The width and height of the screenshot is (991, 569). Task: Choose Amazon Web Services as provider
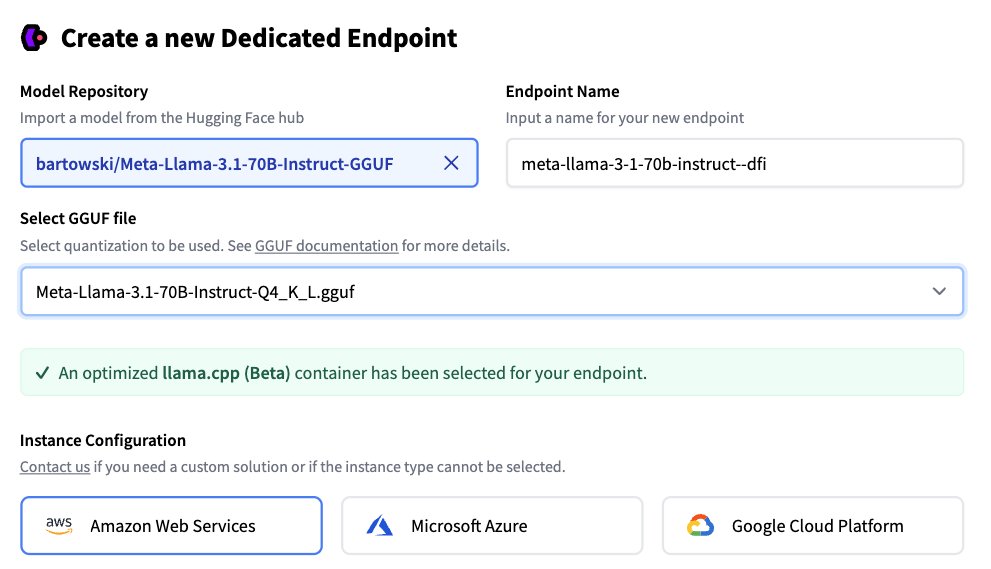171,525
